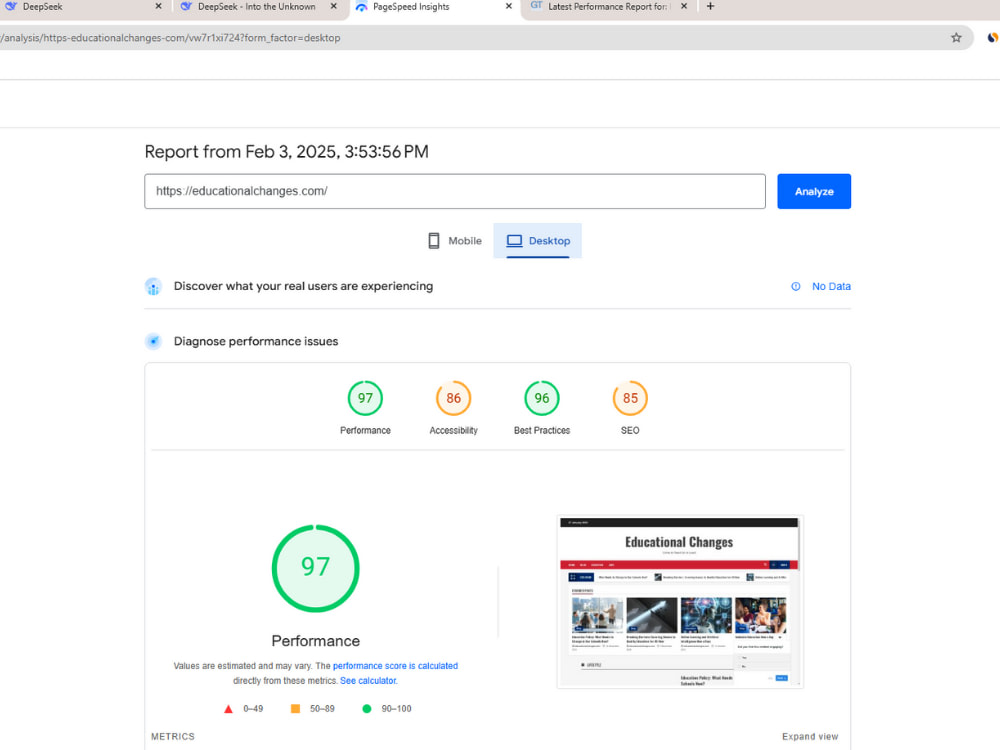Click the SEO label under the gauge
The width and height of the screenshot is (1000, 750).
coord(630,430)
